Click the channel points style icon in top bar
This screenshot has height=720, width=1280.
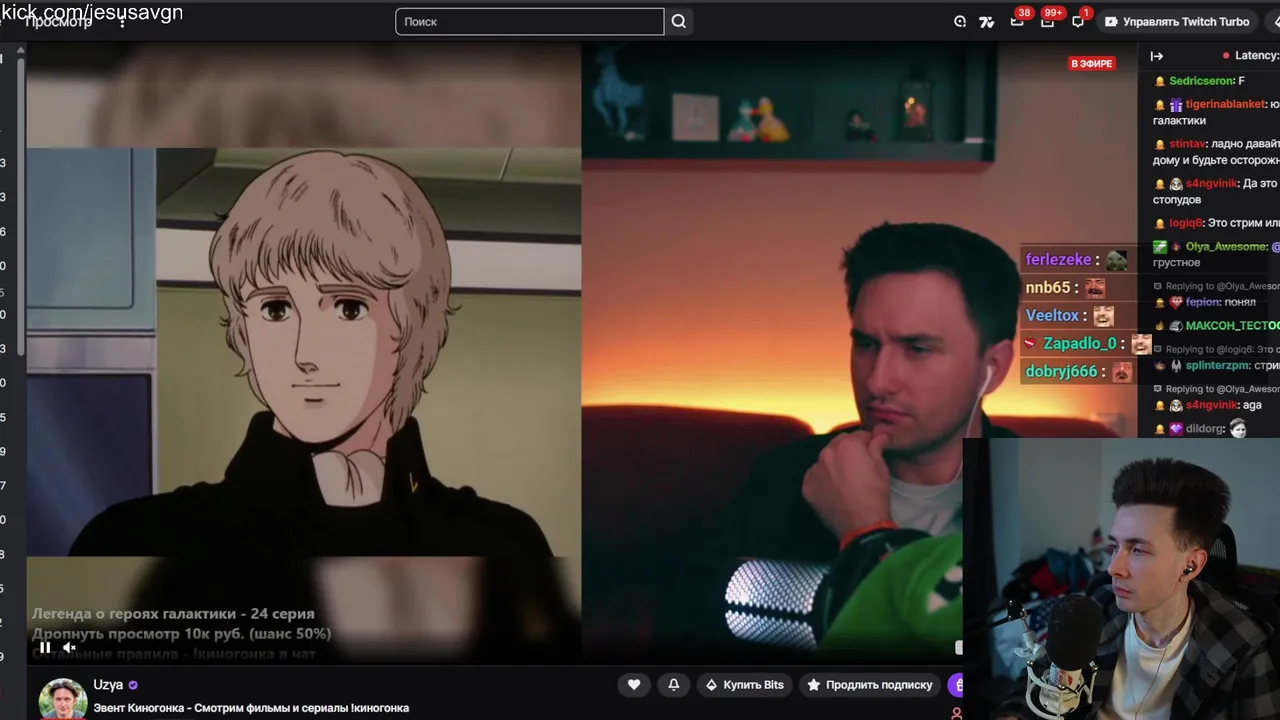coord(987,21)
